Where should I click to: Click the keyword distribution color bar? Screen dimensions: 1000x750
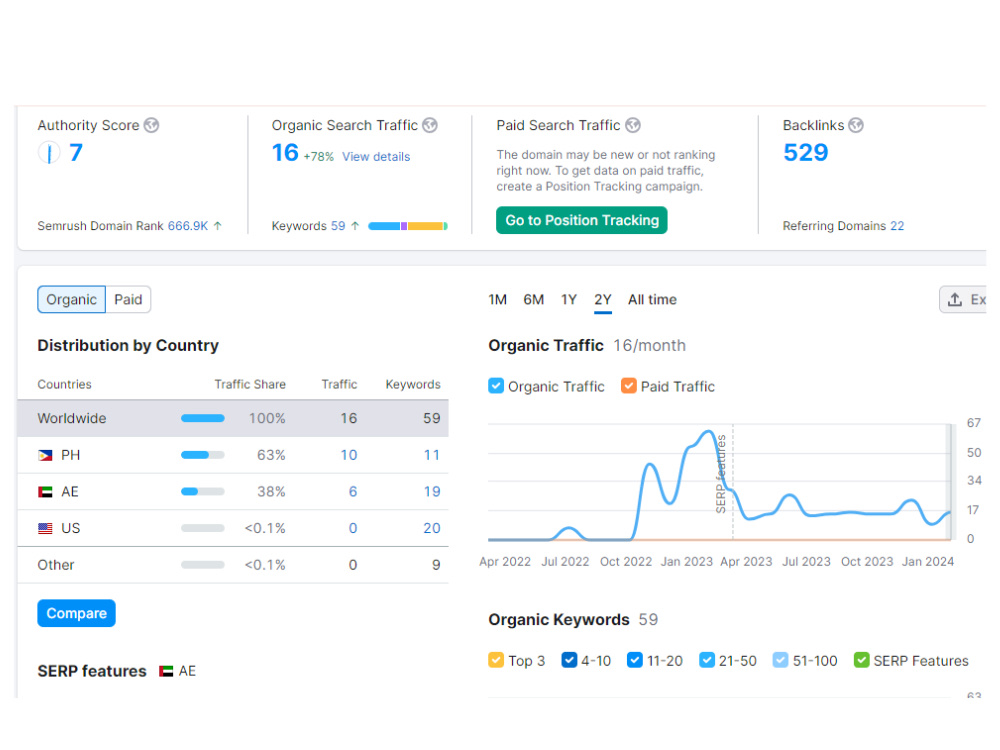[x=408, y=226]
